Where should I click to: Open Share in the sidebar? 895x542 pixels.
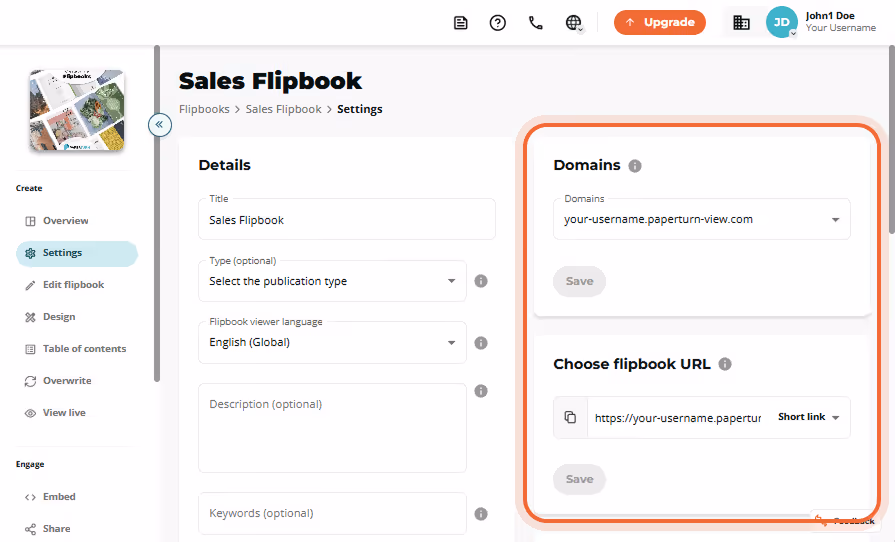tap(76, 529)
